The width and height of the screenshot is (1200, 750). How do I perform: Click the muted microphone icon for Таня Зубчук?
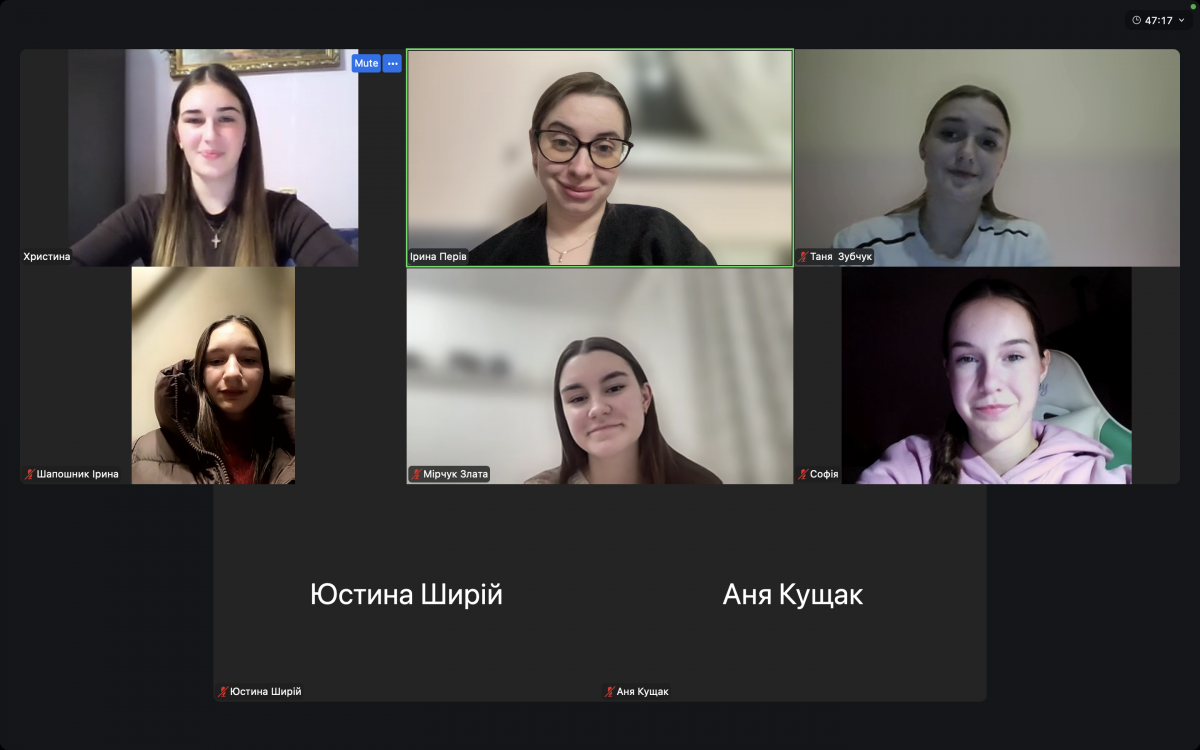coord(803,257)
